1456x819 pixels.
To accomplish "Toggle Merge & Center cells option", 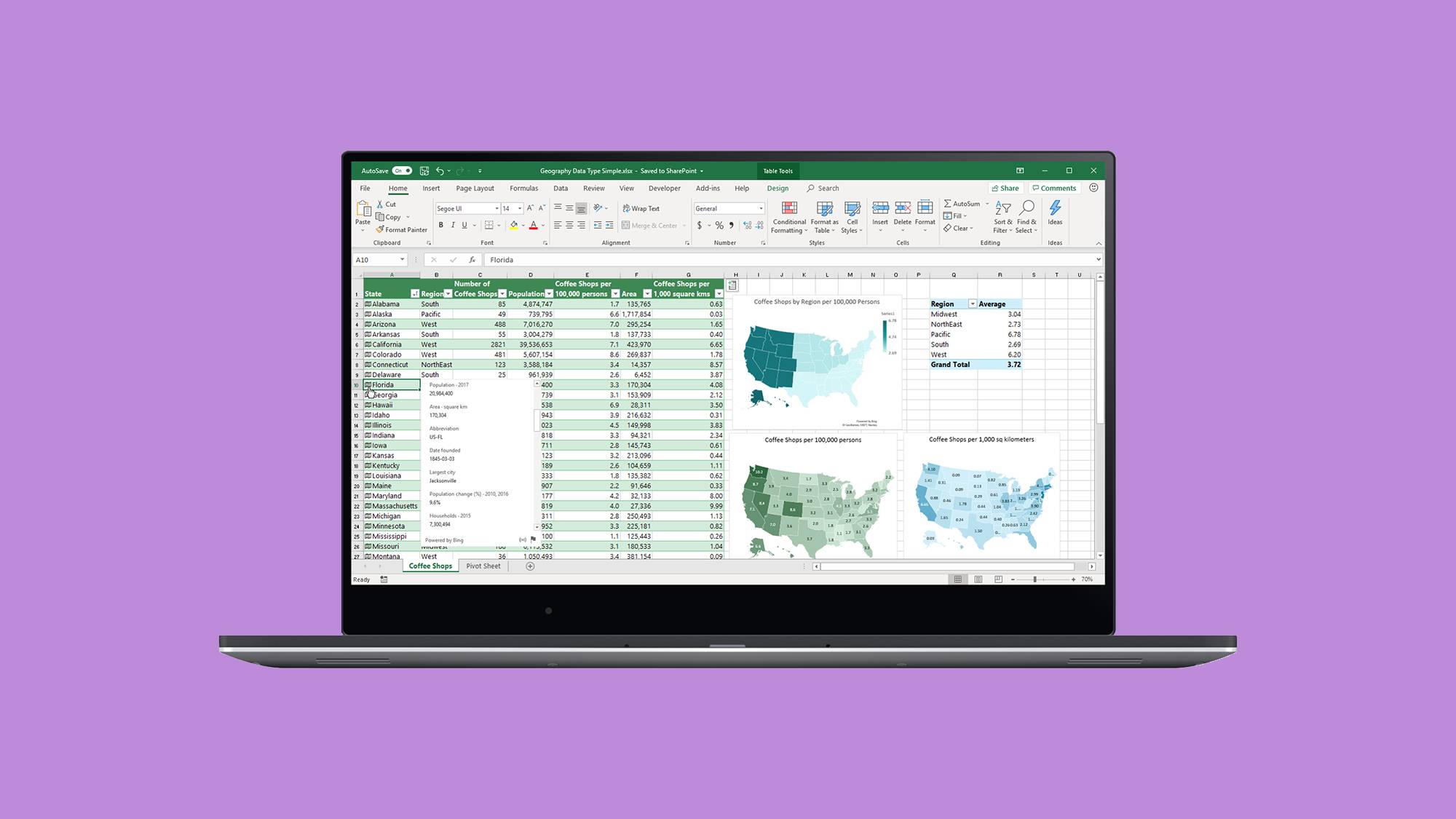I will coord(648,225).
